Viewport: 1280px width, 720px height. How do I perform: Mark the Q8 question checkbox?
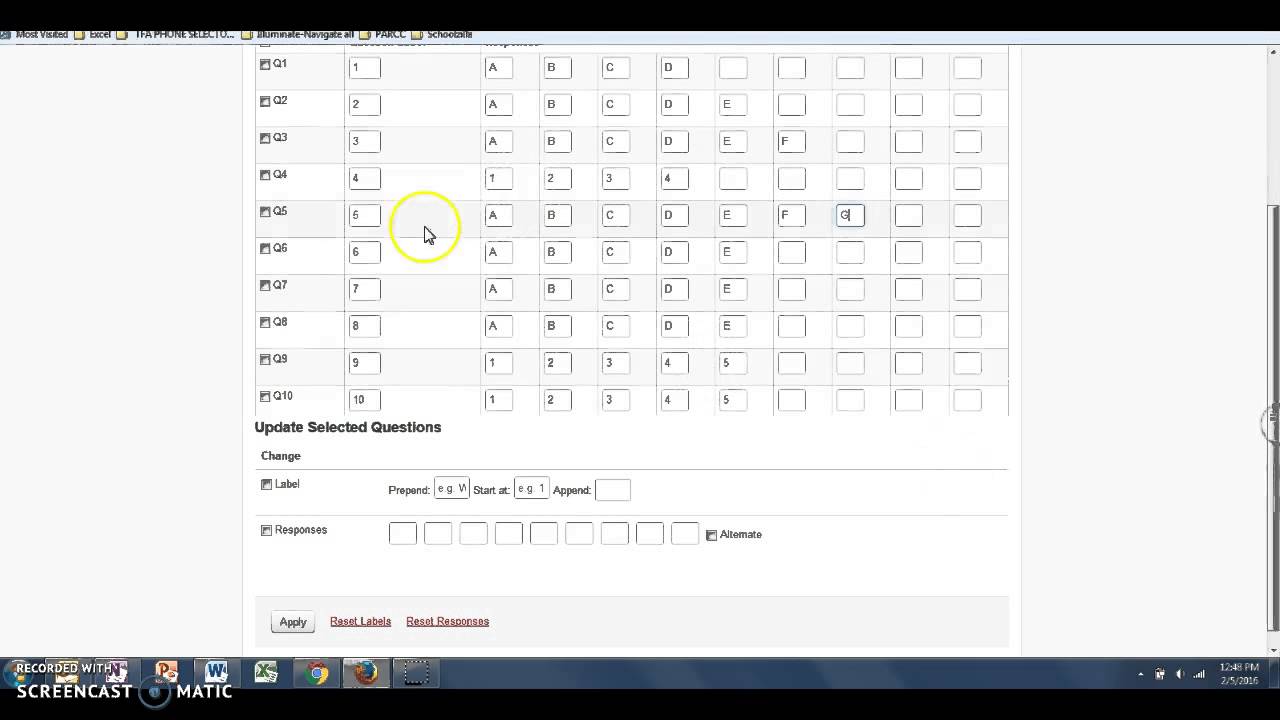[265, 323]
